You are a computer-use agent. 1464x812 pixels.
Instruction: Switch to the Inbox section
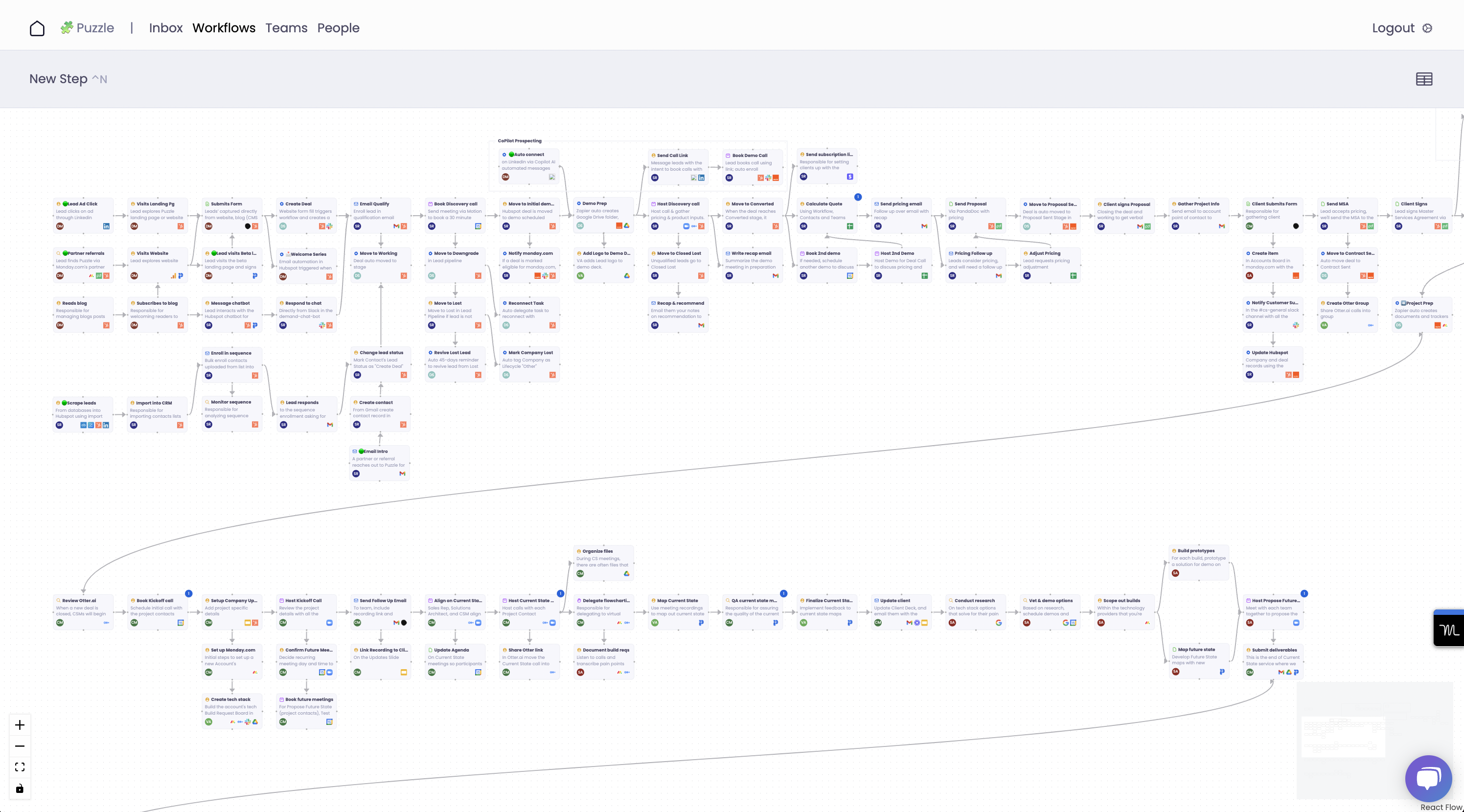click(165, 28)
